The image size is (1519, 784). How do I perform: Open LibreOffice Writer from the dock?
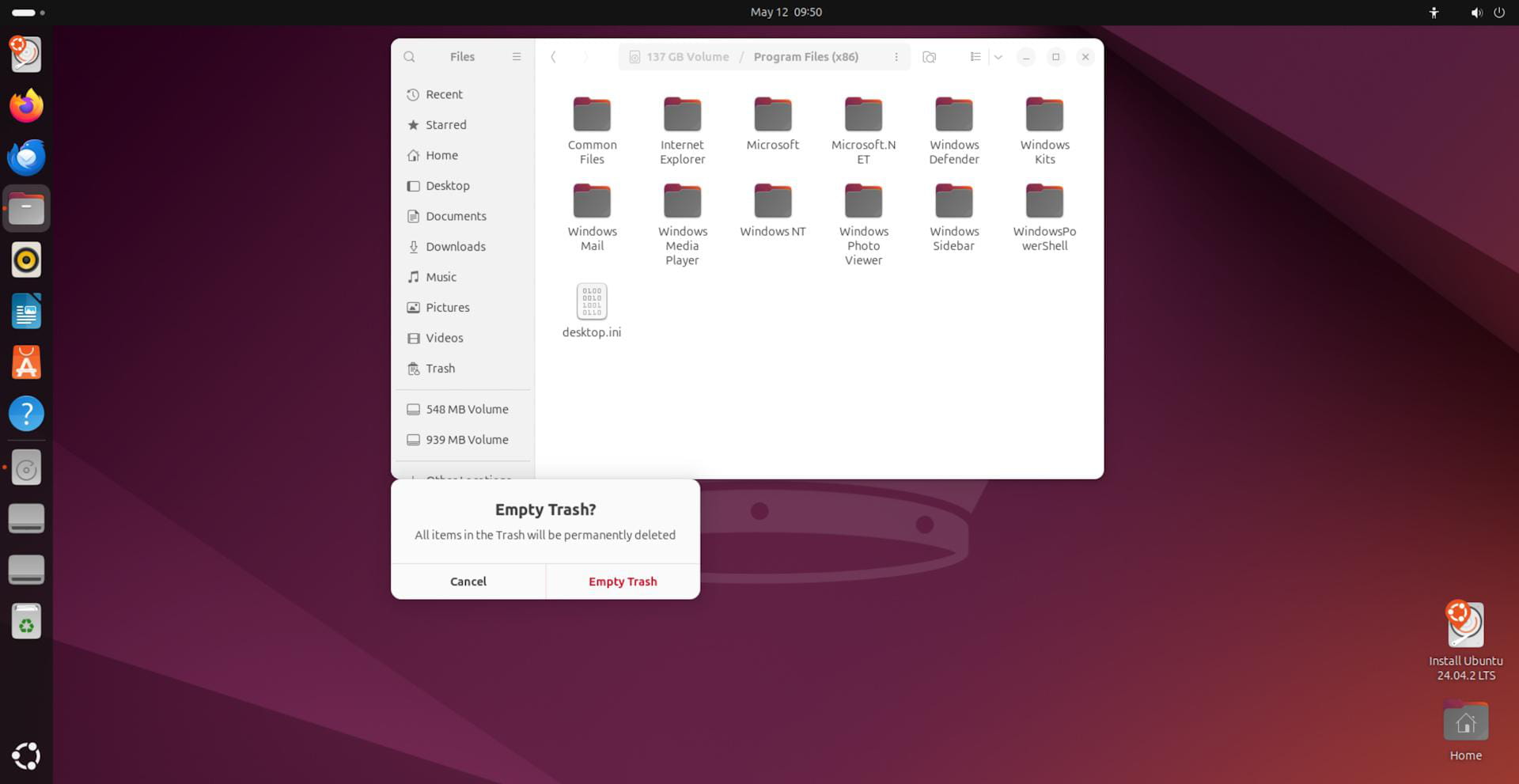pyautogui.click(x=26, y=311)
